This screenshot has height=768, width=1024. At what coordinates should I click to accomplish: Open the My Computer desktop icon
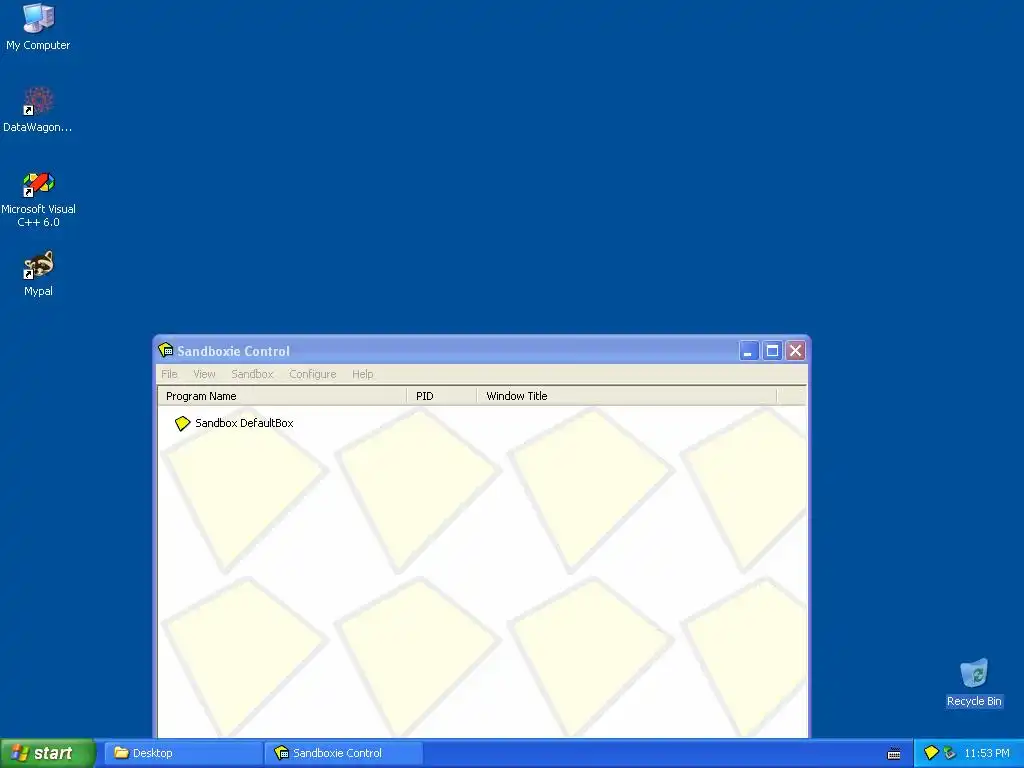click(x=38, y=27)
